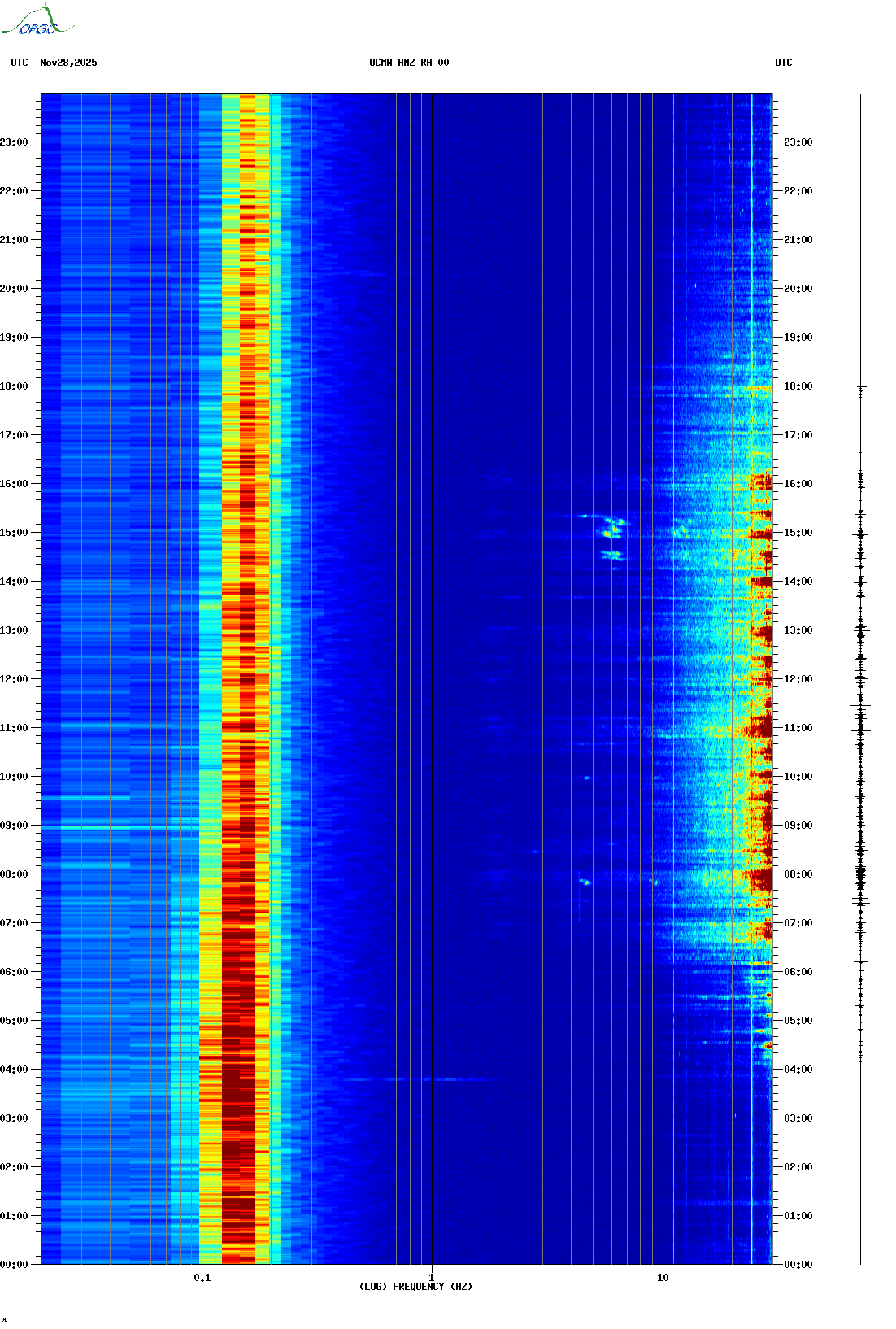Click the seismogram trace at 08:00
This screenshot has height=1329, width=896.
[x=860, y=875]
